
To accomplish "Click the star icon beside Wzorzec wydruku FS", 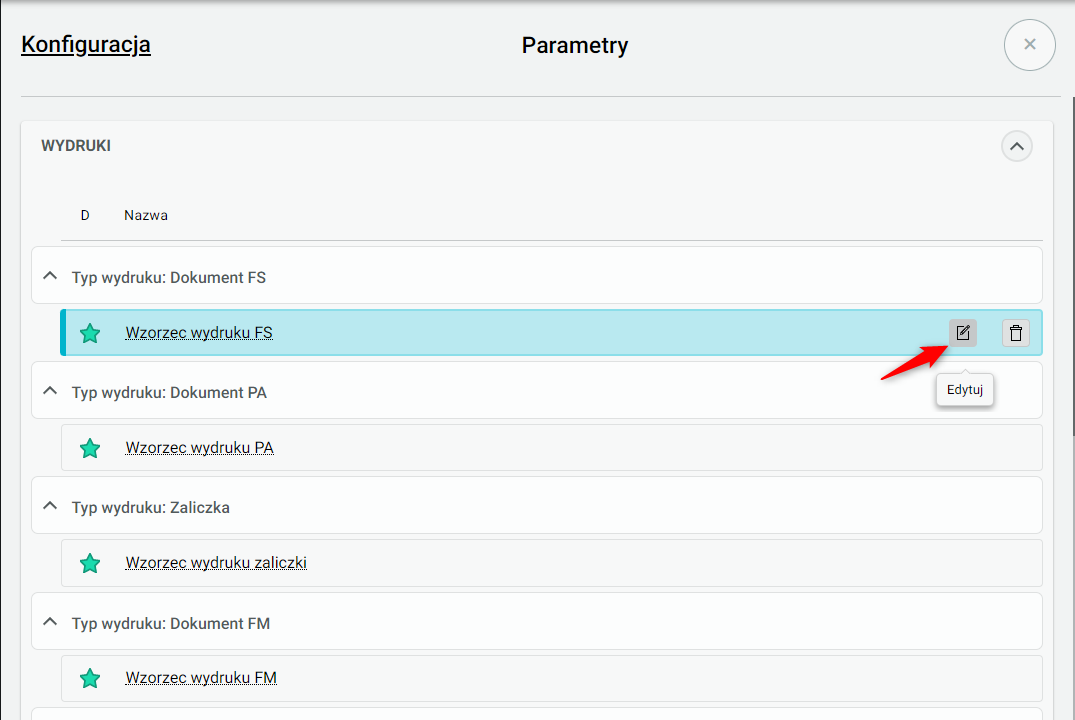I will tap(90, 333).
